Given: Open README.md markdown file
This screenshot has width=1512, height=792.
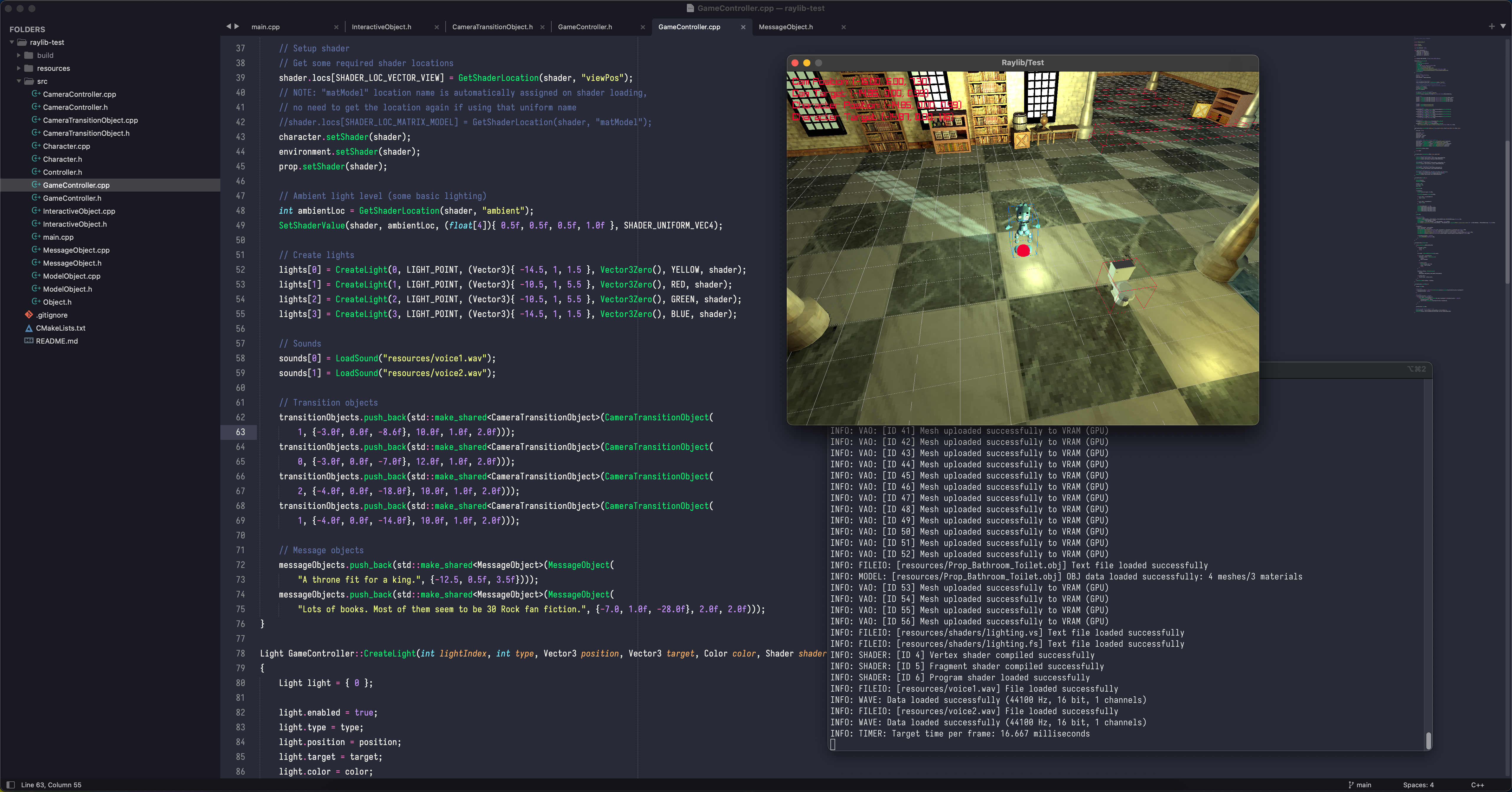Looking at the screenshot, I should (x=56, y=341).
